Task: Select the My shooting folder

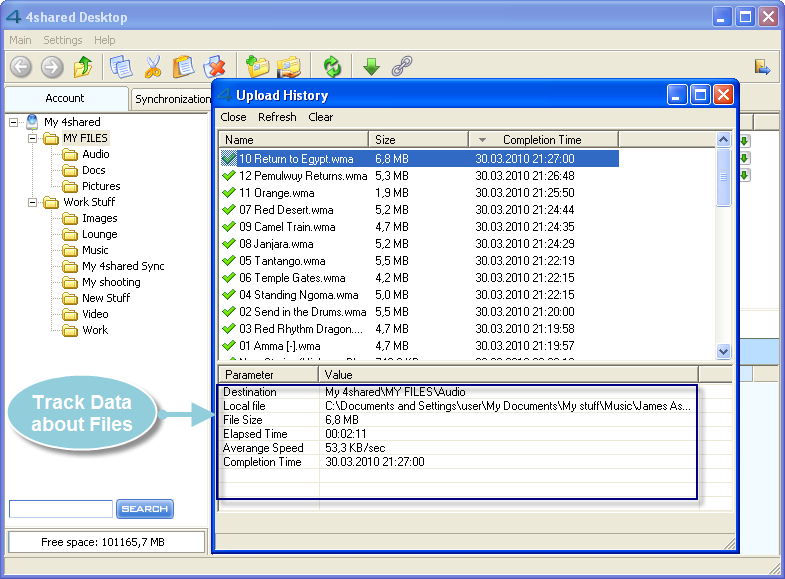Action: coord(111,282)
